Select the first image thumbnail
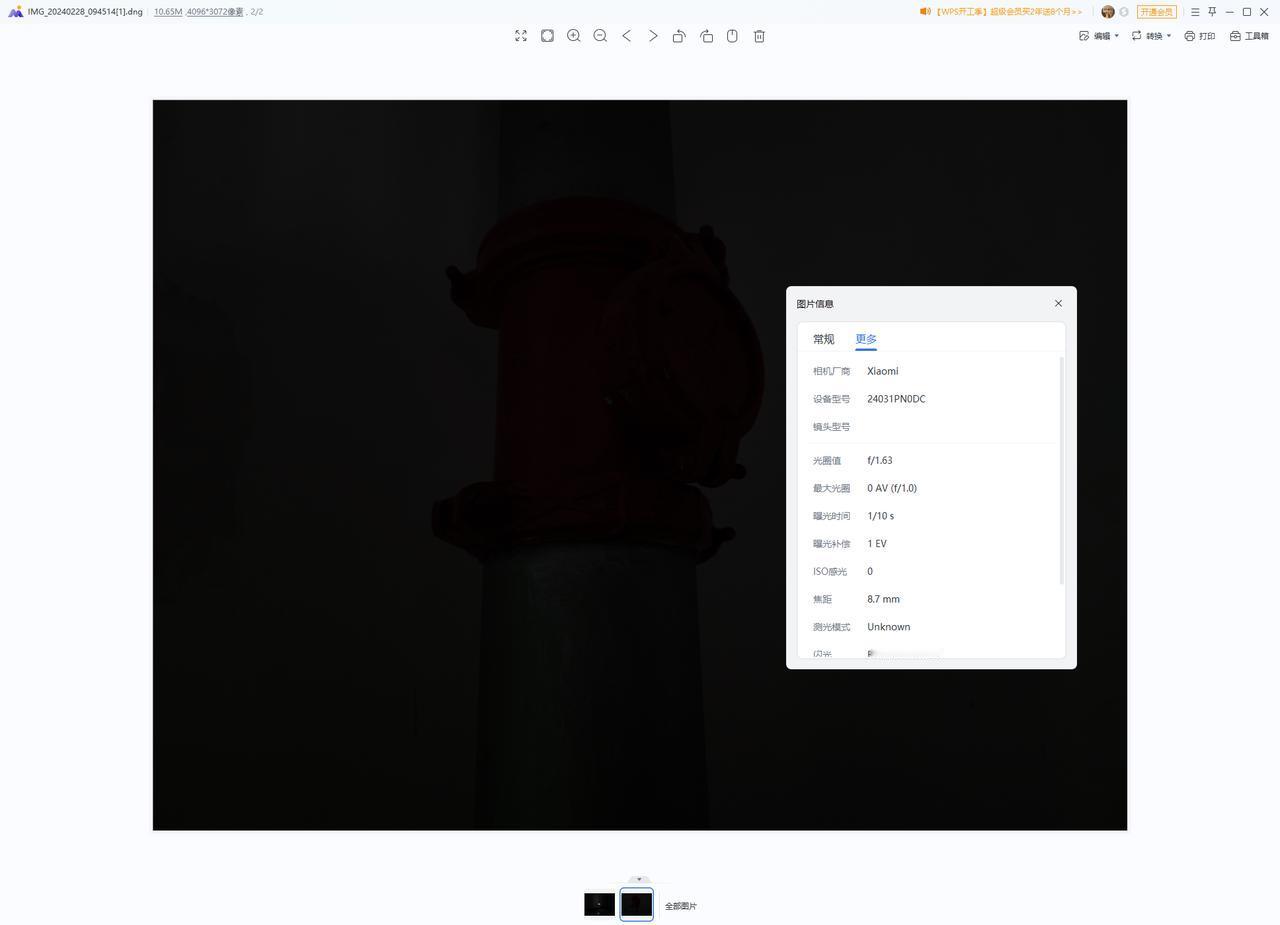The image size is (1280, 925). pos(599,904)
